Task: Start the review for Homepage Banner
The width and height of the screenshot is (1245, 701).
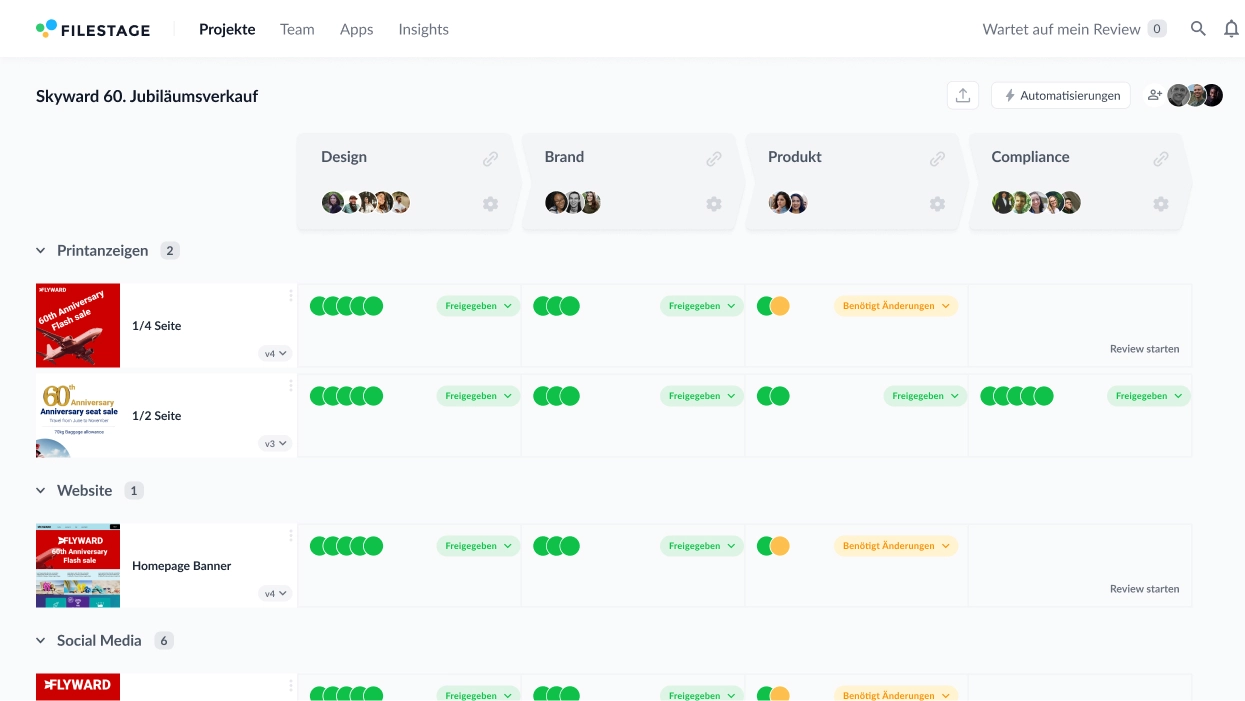Action: 1144,588
